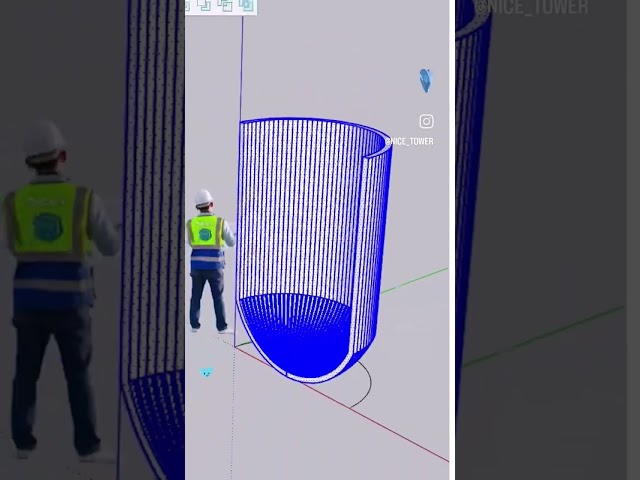Image resolution: width=640 pixels, height=480 pixels.
Task: Click the Solid Tools icon left of the teal-filled one
Action: coord(225,5)
